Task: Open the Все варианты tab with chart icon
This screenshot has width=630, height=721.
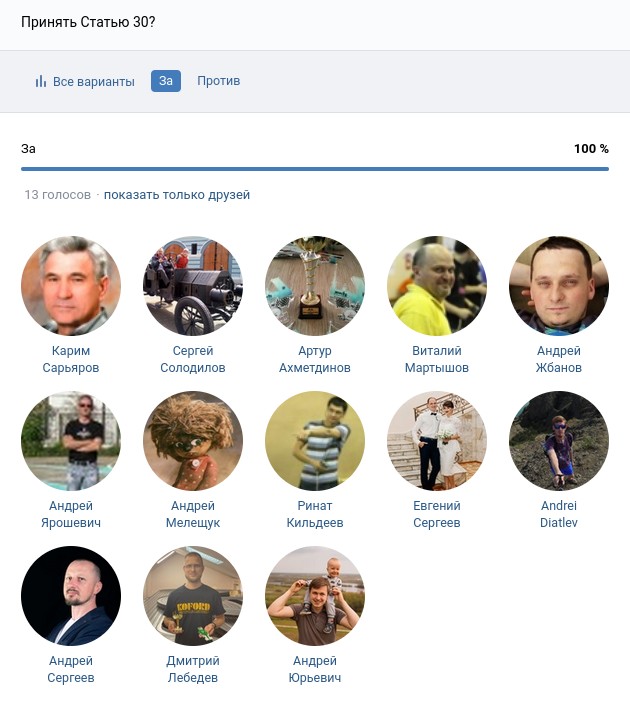Action: [85, 81]
